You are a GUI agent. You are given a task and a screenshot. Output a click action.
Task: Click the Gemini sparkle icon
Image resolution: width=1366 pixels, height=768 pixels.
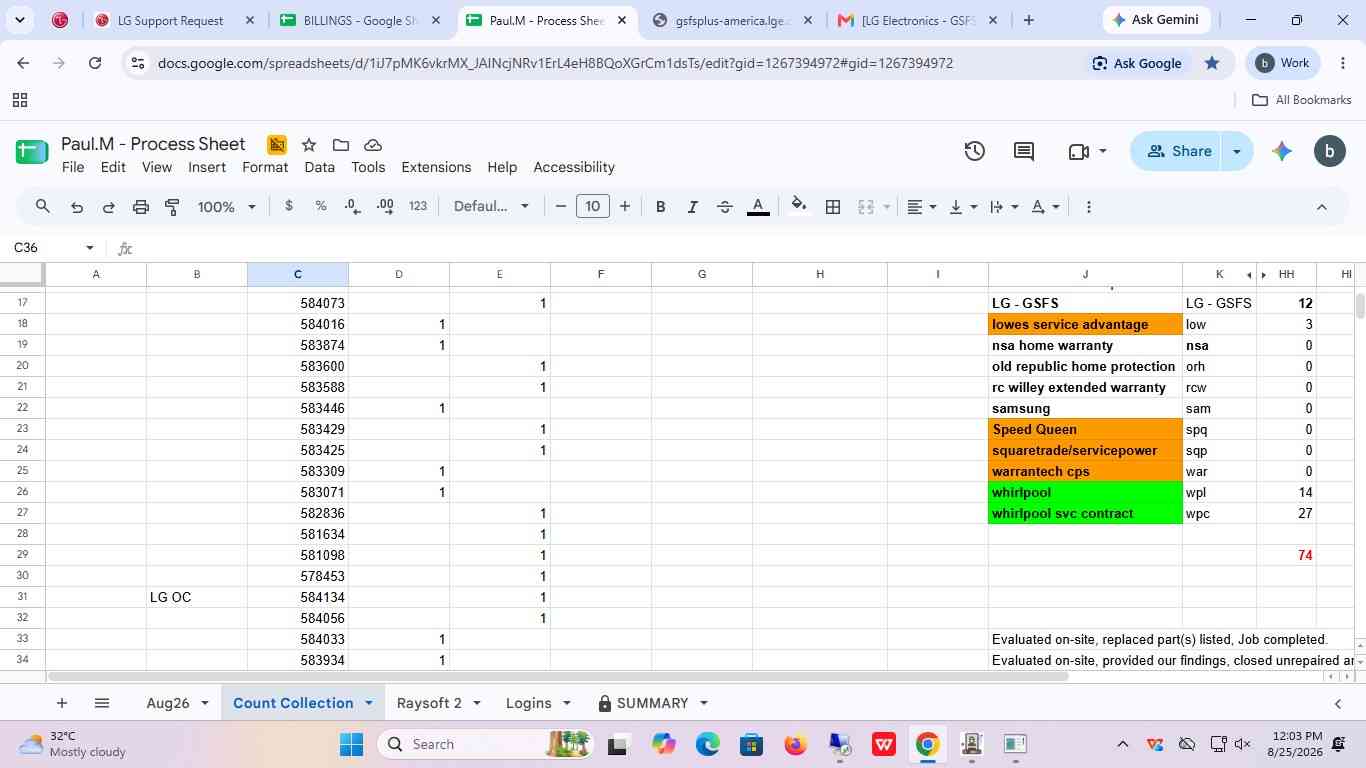coord(1282,151)
